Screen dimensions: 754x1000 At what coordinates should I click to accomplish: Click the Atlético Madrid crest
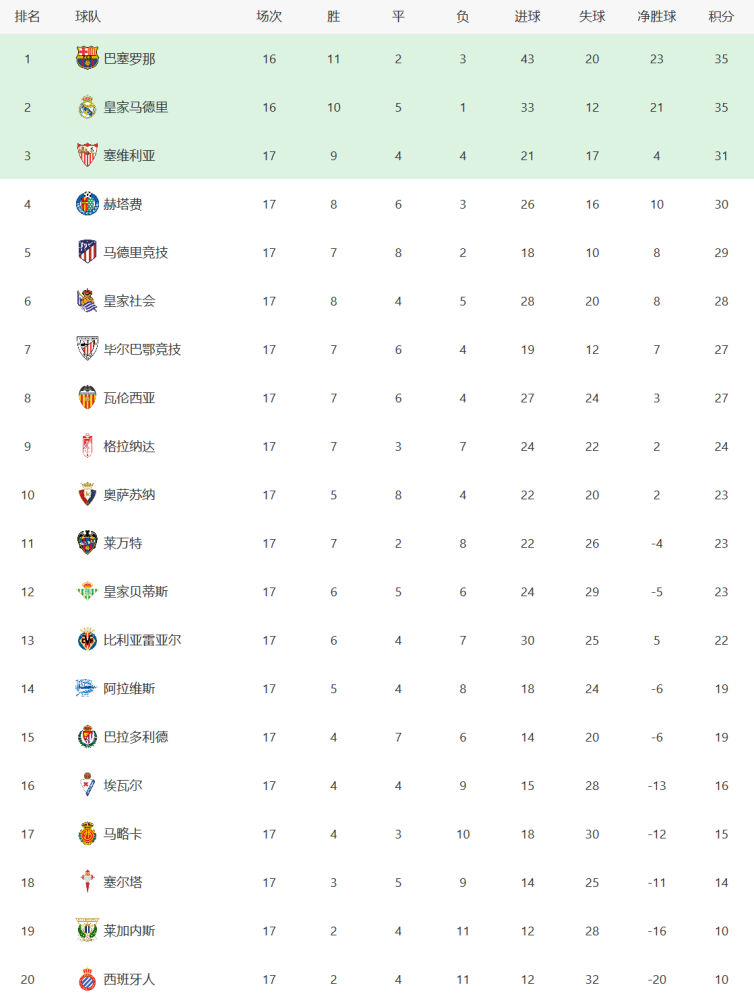point(87,253)
